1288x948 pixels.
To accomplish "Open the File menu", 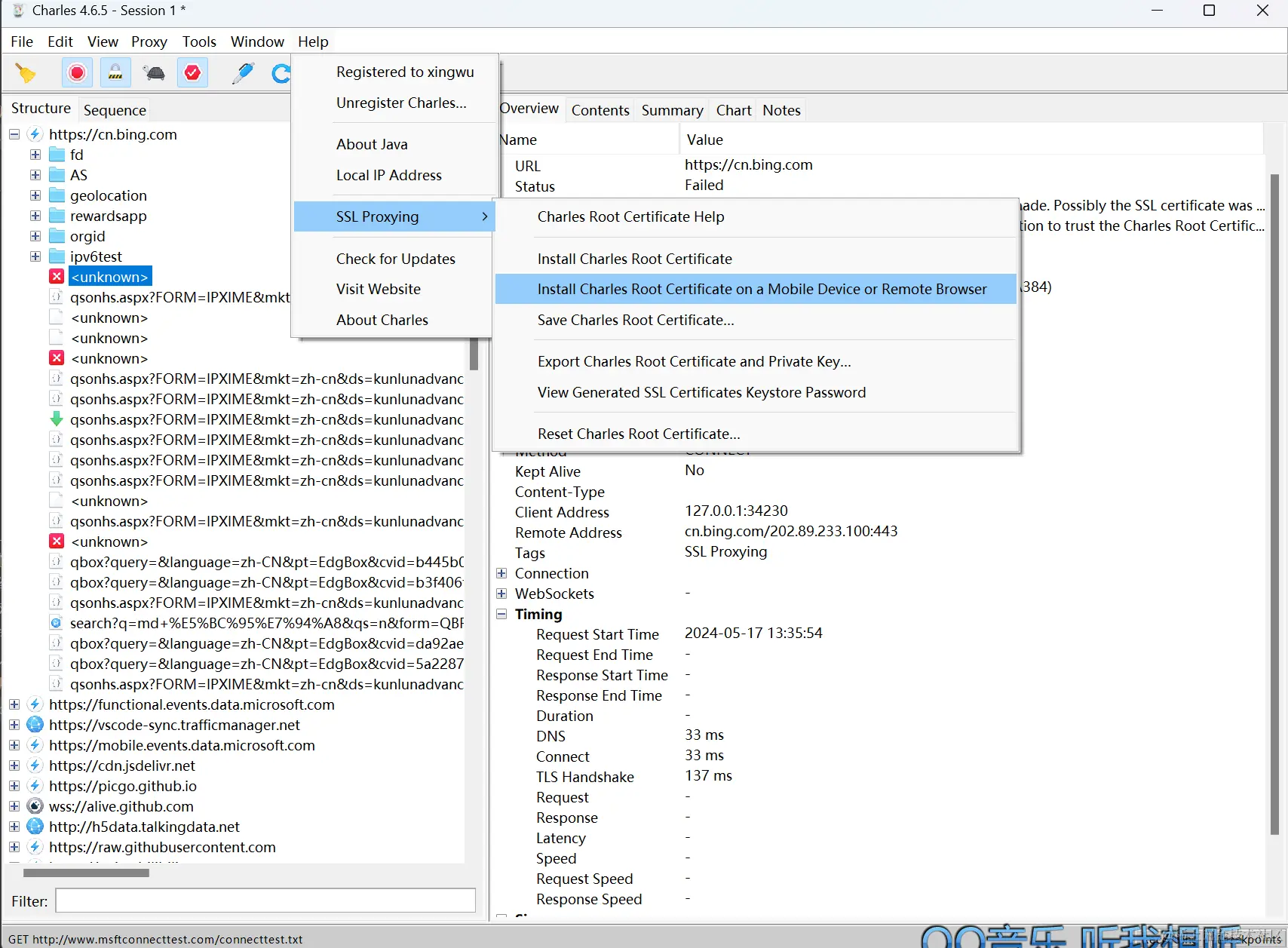I will (22, 41).
